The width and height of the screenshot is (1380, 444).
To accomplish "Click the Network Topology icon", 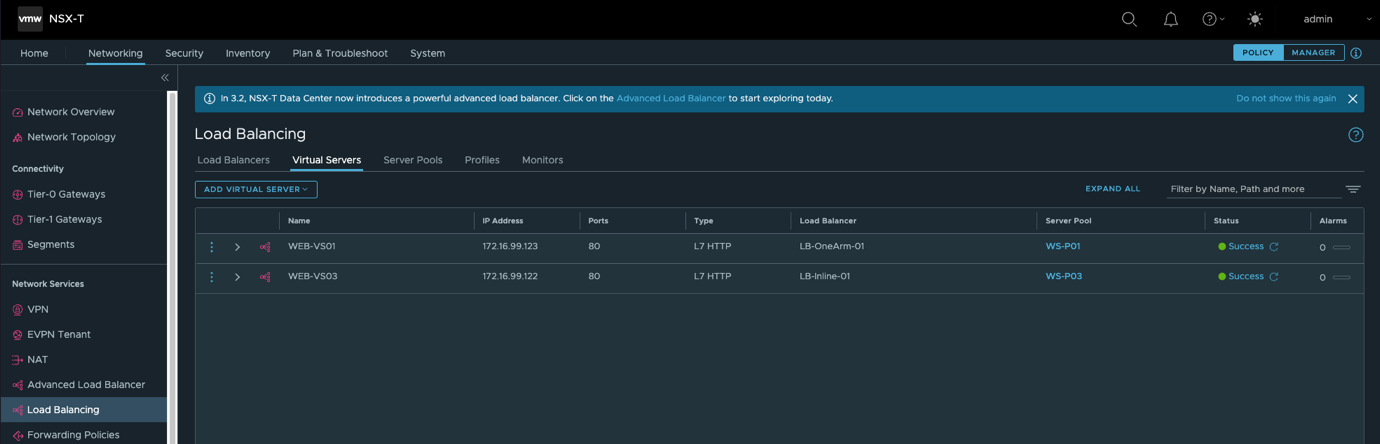I will pyautogui.click(x=17, y=137).
